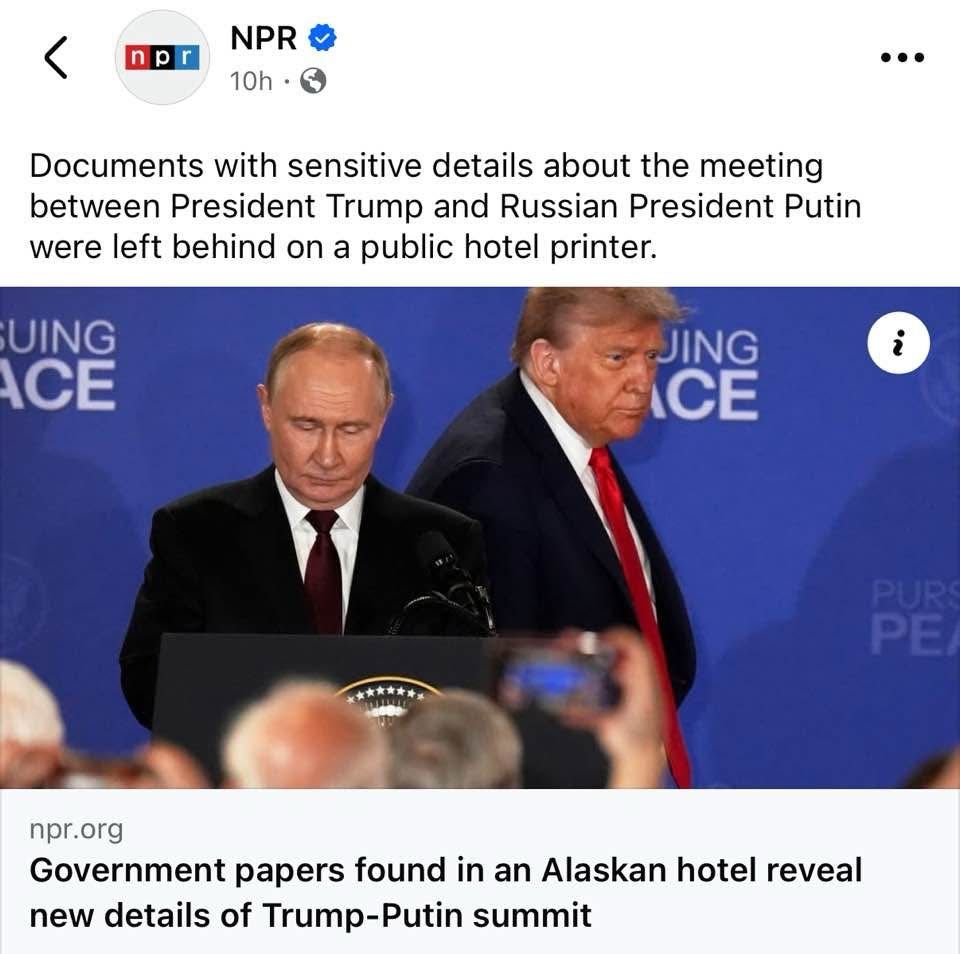The height and width of the screenshot is (954, 960).
Task: Open the three-dot post options menu
Action: tap(902, 58)
